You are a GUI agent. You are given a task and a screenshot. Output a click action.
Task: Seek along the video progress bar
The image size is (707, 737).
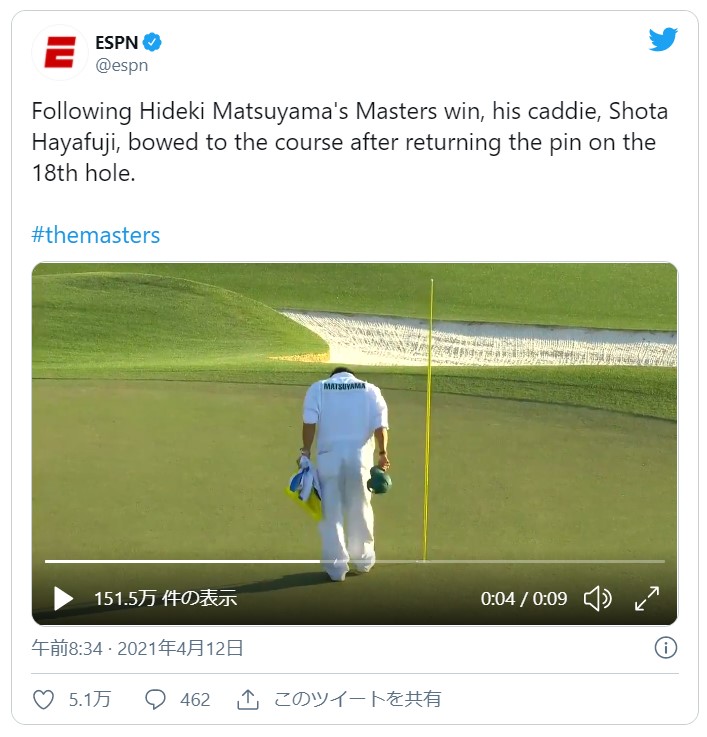tap(355, 561)
